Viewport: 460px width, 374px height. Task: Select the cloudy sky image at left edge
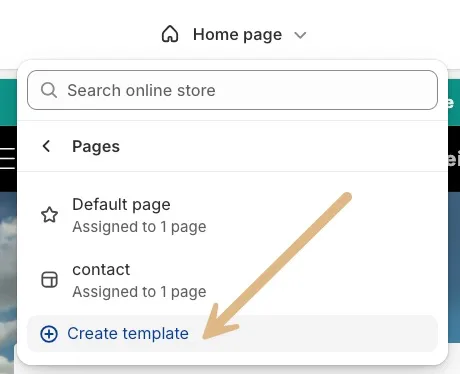click(x=8, y=282)
